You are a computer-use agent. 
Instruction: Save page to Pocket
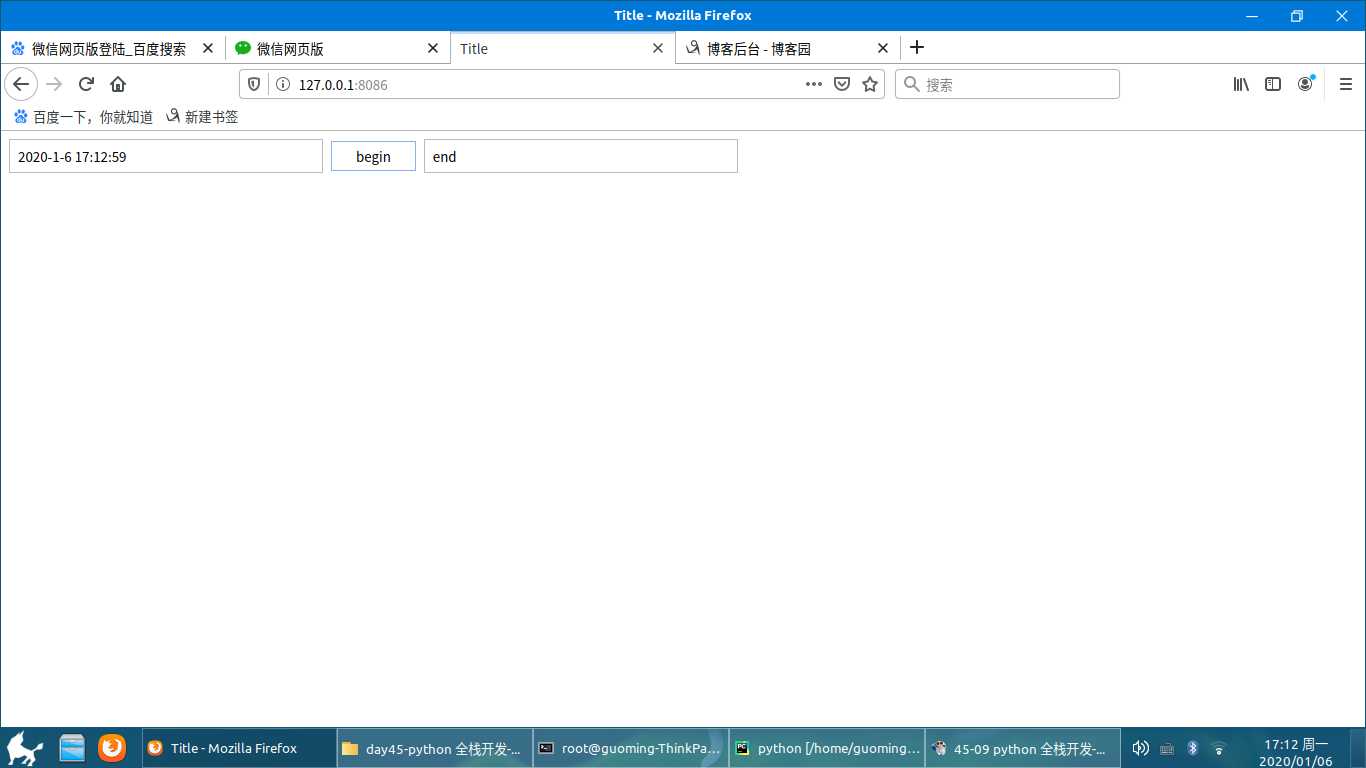pos(842,85)
